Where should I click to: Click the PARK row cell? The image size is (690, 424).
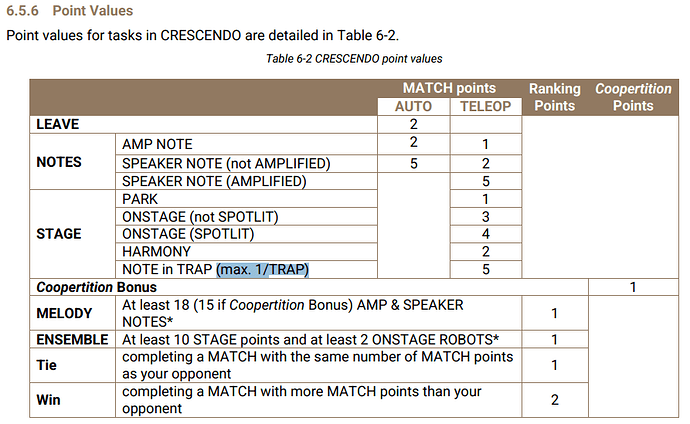246,199
